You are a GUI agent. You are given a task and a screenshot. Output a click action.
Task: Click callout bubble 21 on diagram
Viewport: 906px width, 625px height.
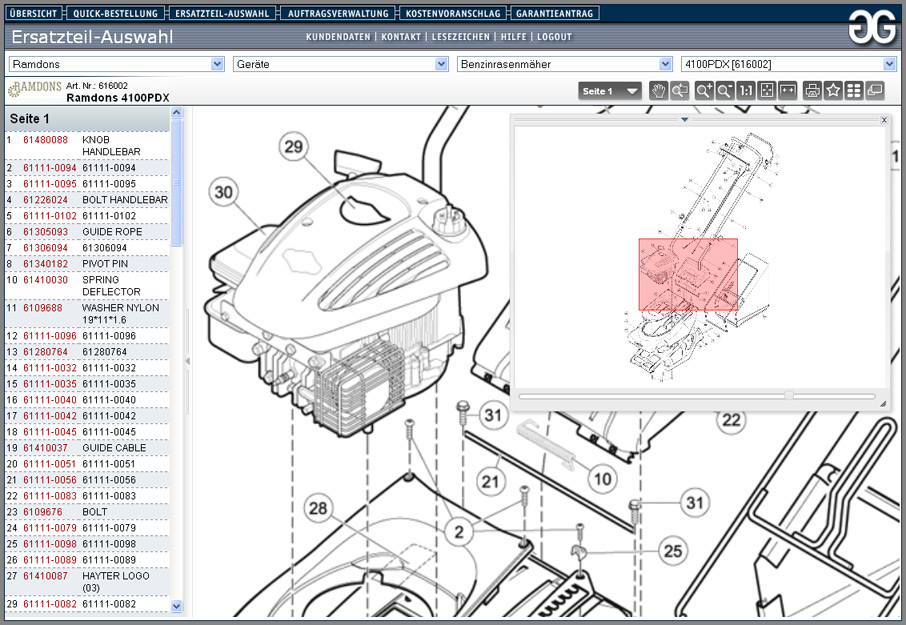coord(491,481)
